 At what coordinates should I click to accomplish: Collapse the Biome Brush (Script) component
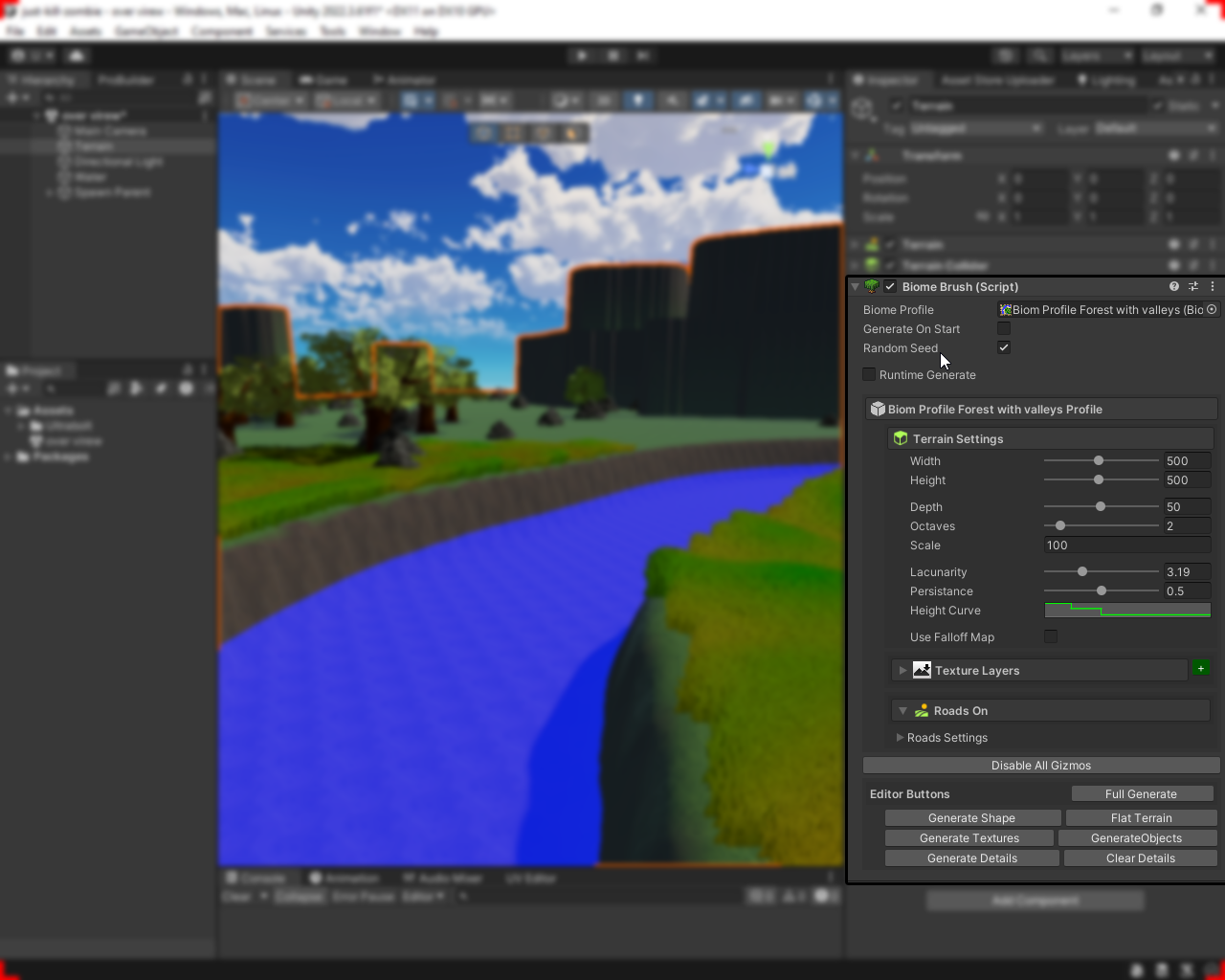[856, 286]
